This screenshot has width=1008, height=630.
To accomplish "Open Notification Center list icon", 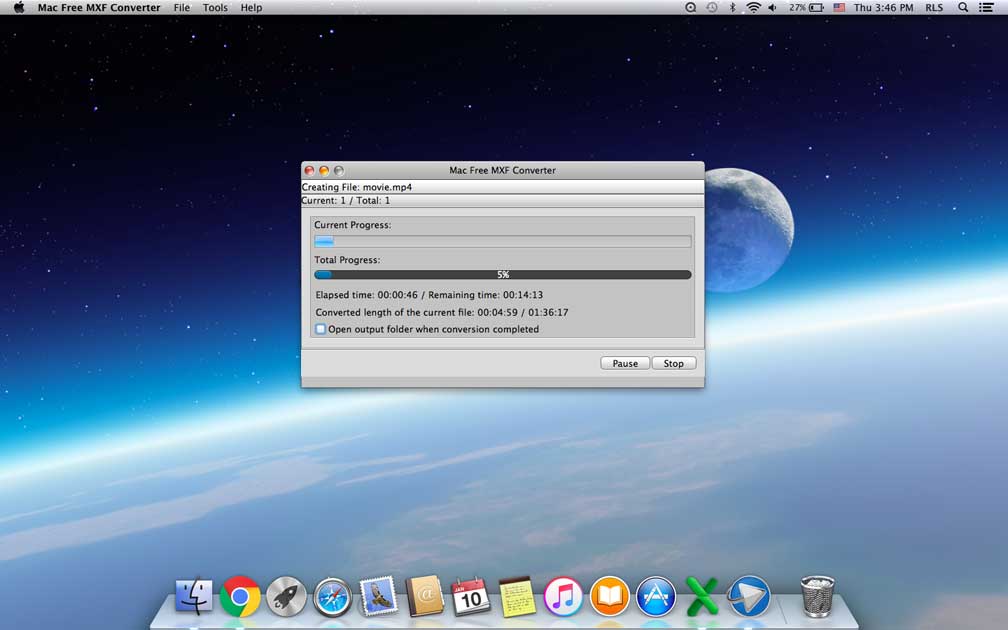I will (x=986, y=8).
